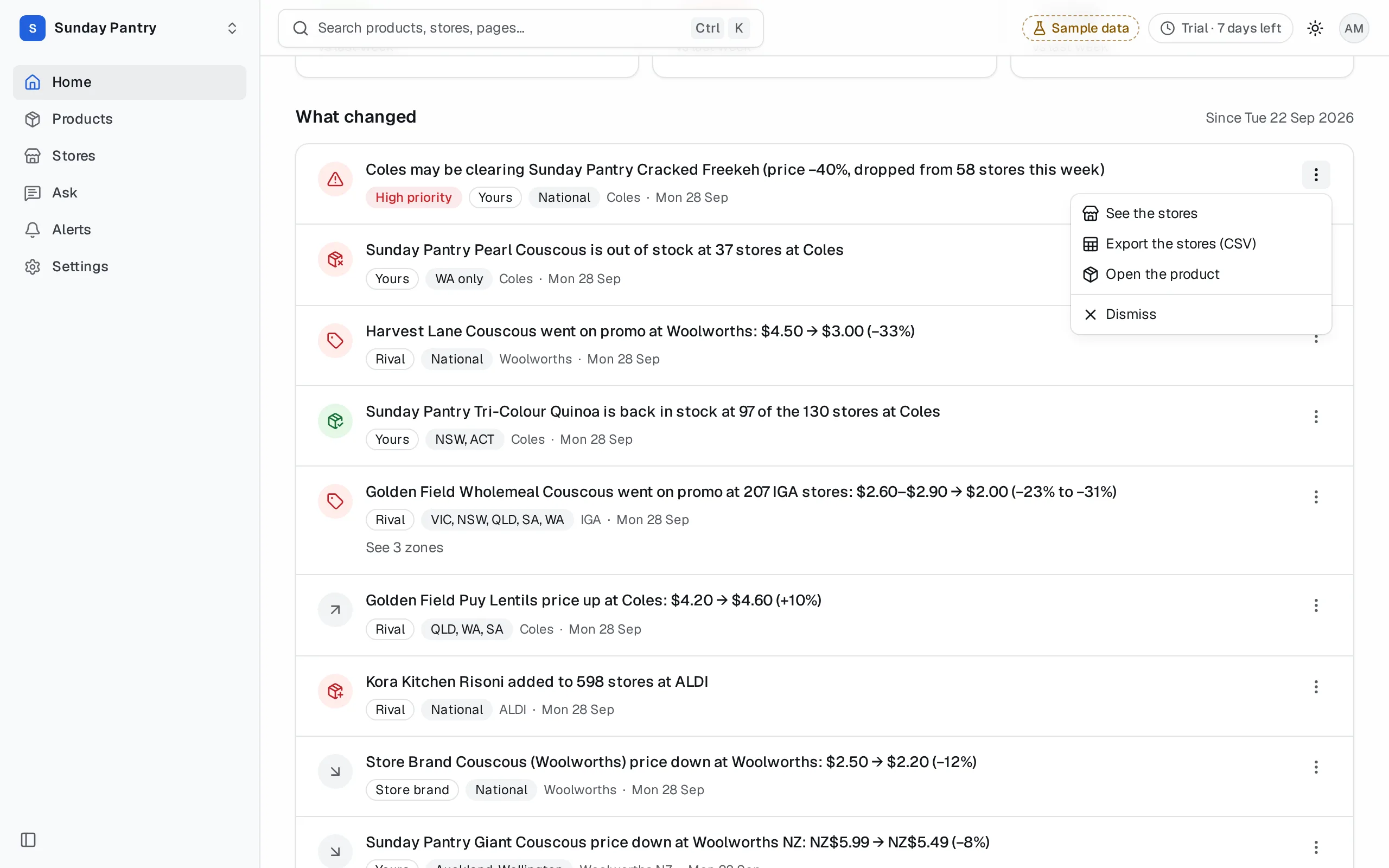The image size is (1389, 868).
Task: Open Coles may be clearing Cracked Freekeh headline
Action: [x=735, y=170]
